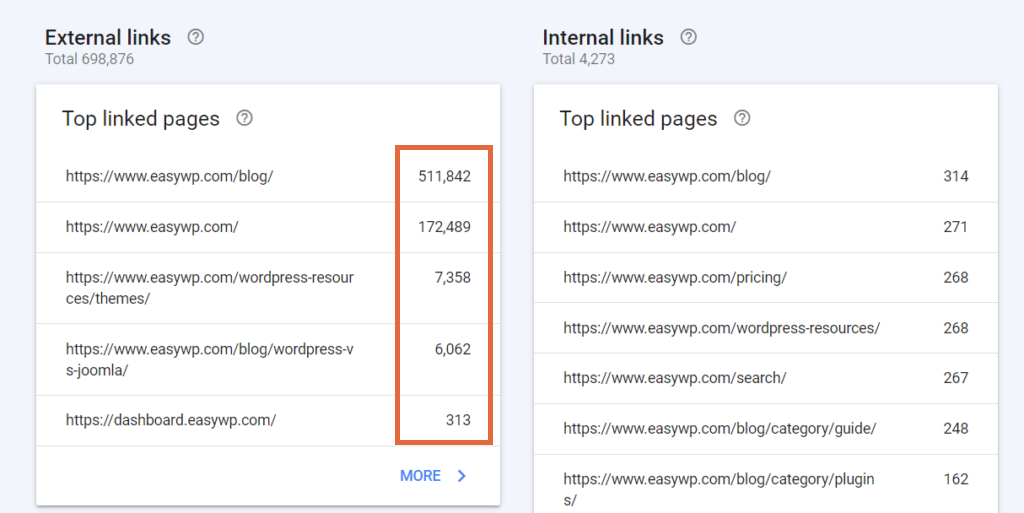Click the 271 internal link count
Image resolution: width=1024 pixels, height=513 pixels.
pos(956,227)
